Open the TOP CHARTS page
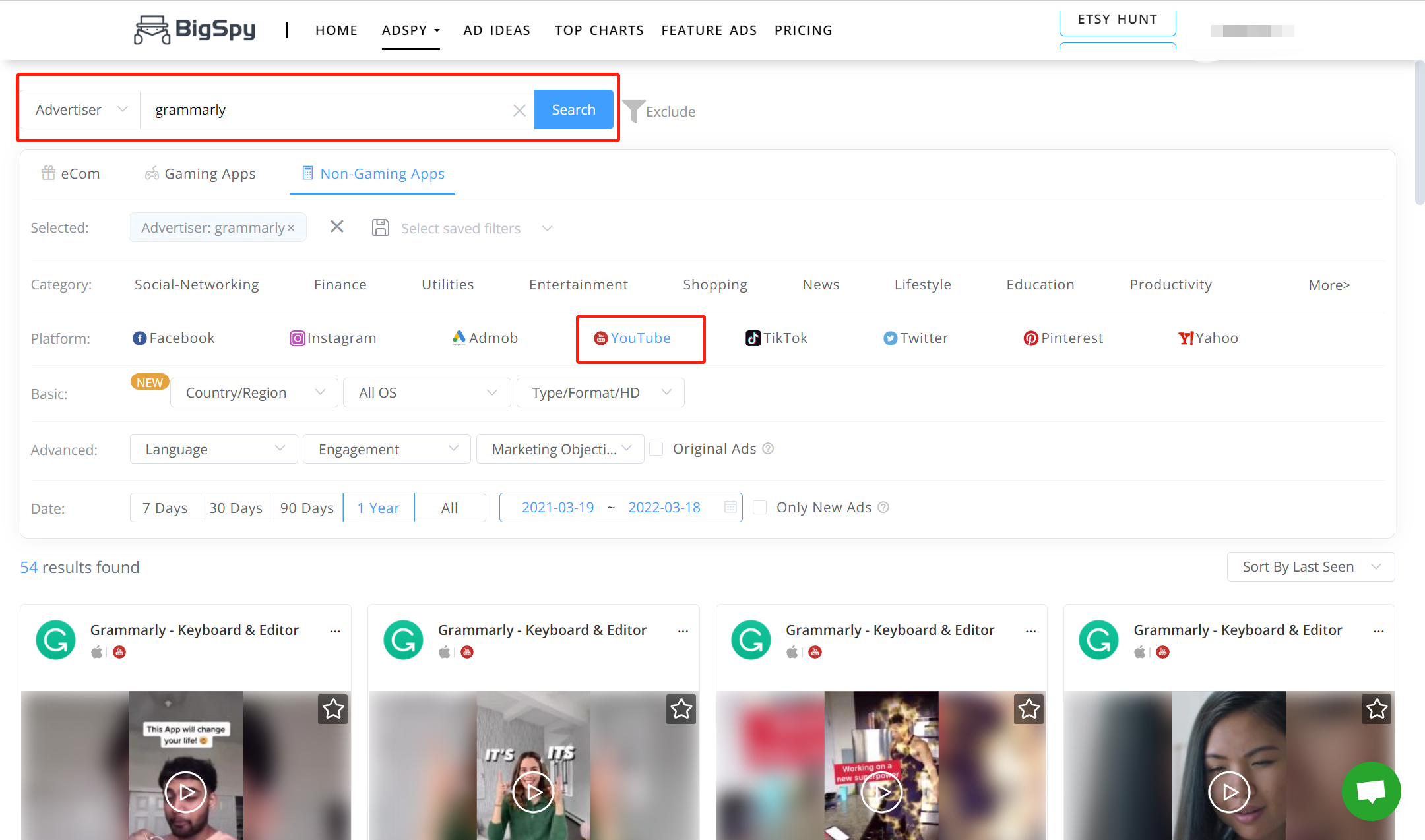 point(599,30)
